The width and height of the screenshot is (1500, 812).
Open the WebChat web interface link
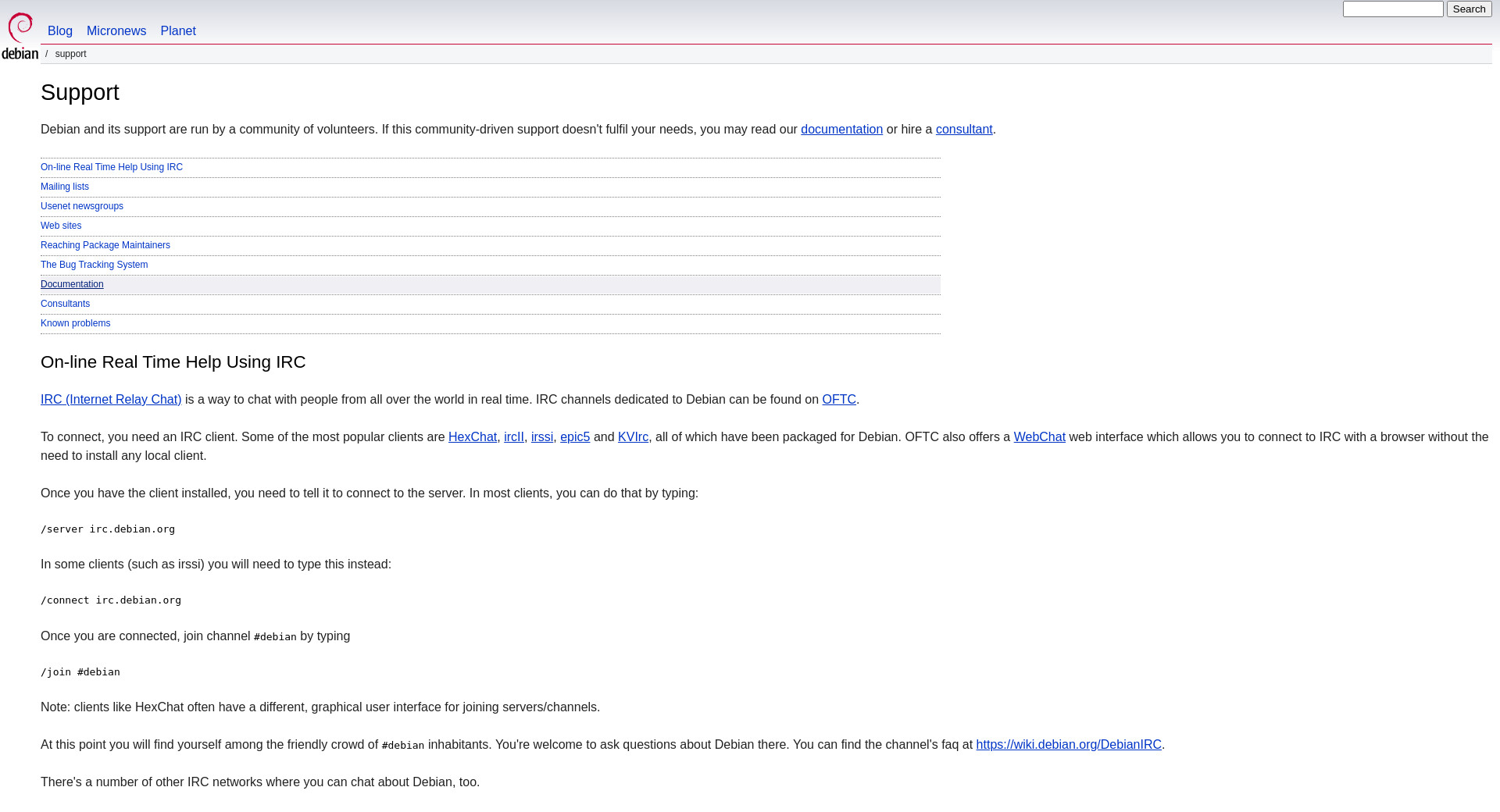tap(1039, 437)
